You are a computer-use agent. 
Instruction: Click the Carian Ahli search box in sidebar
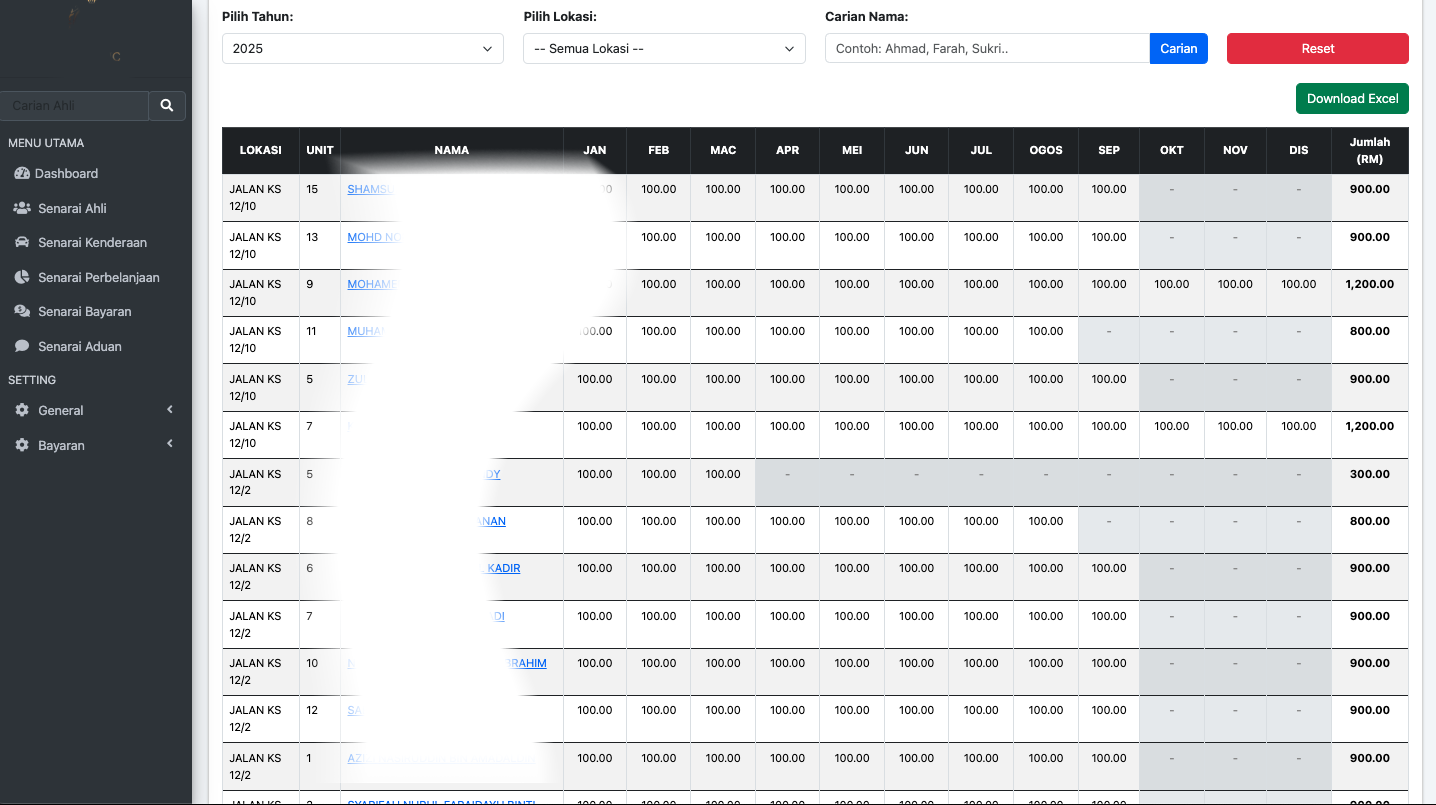click(x=74, y=105)
